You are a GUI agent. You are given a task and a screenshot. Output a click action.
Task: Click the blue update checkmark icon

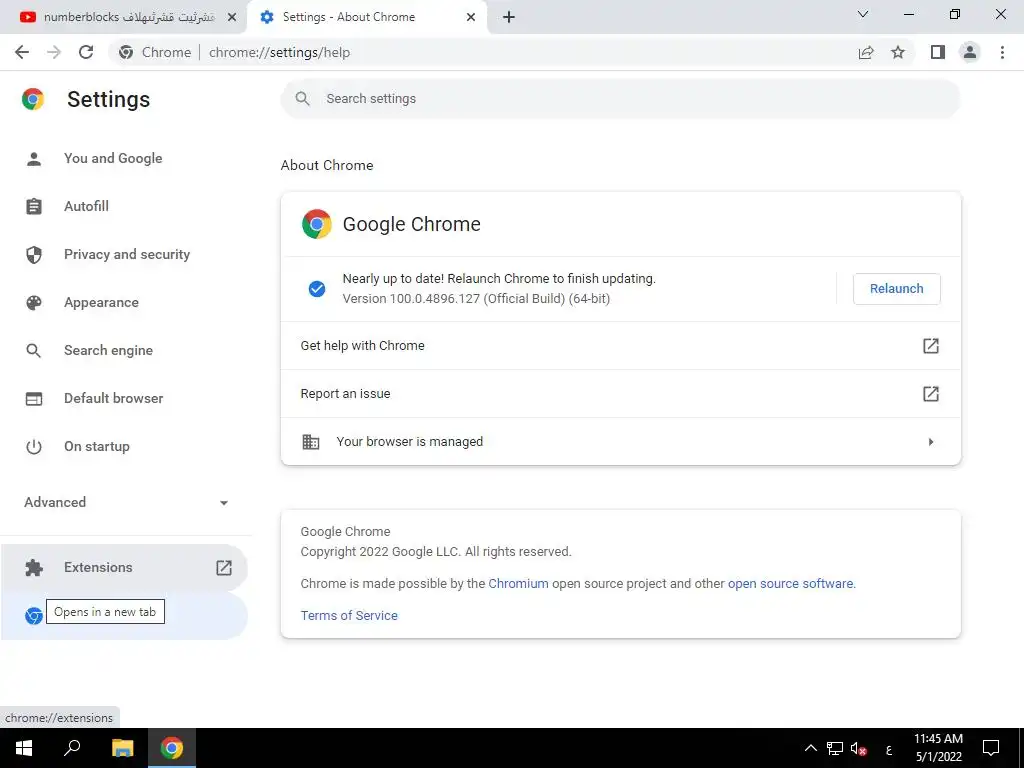tap(317, 289)
